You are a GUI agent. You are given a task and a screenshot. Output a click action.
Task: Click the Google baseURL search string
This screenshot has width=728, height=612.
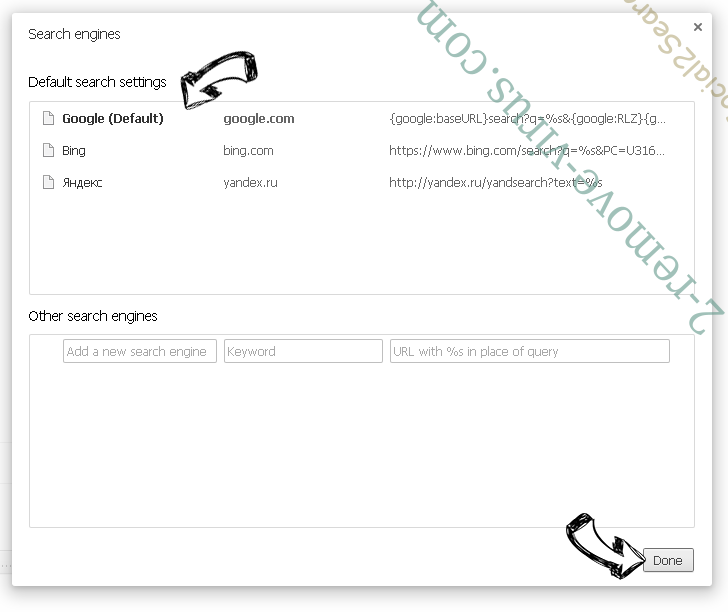click(527, 119)
